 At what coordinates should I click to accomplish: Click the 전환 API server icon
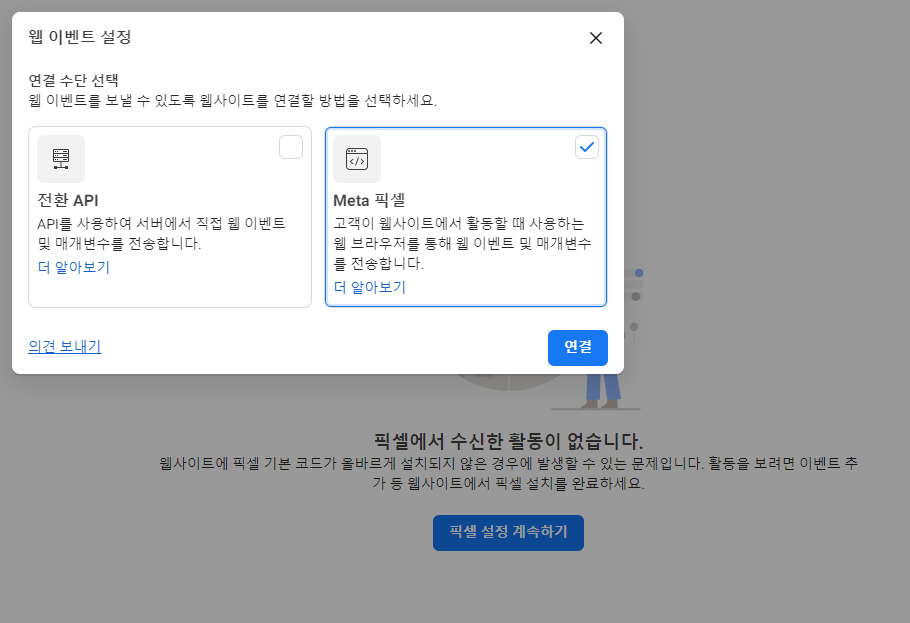click(61, 159)
